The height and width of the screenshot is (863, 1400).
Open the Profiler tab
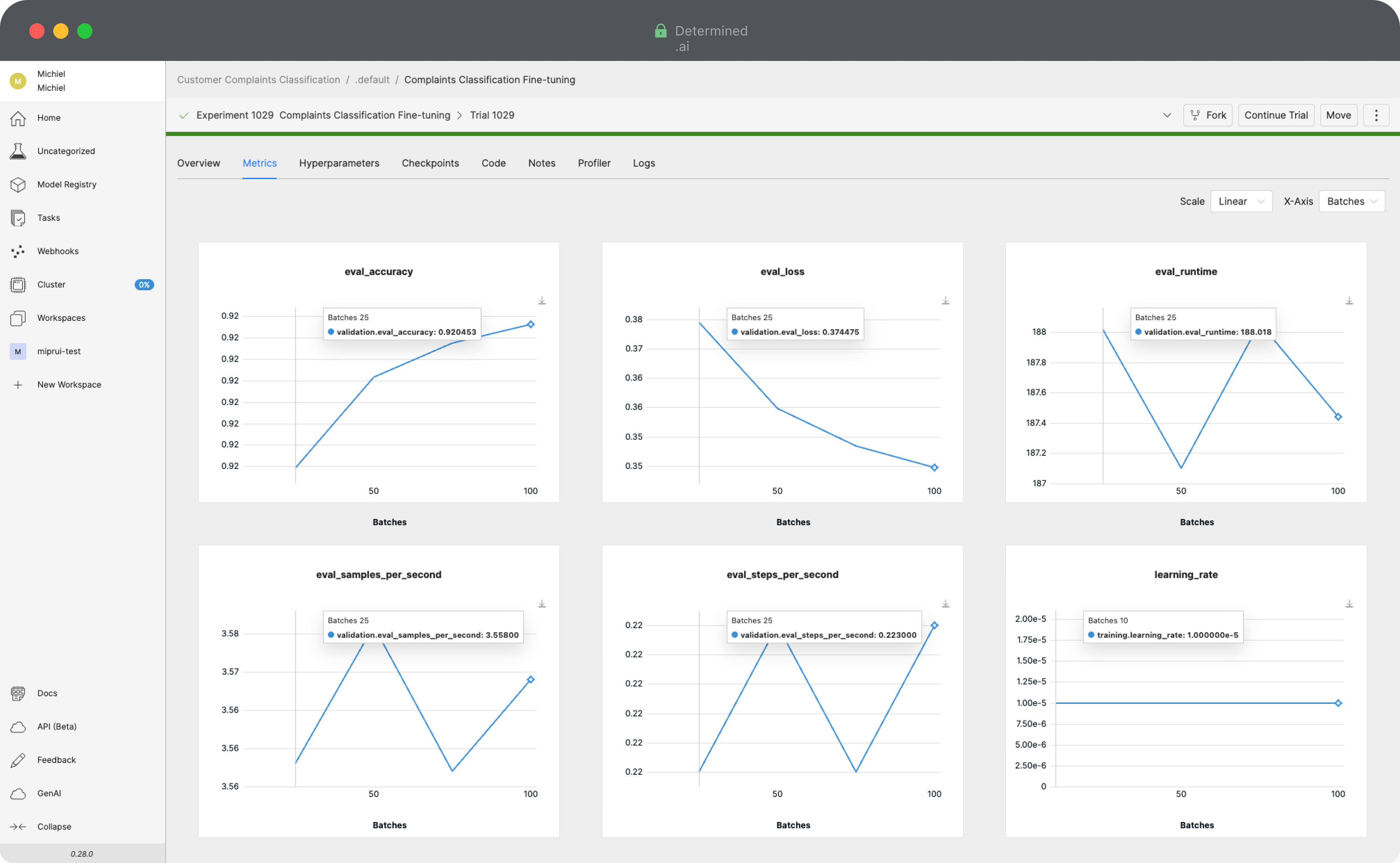point(594,163)
